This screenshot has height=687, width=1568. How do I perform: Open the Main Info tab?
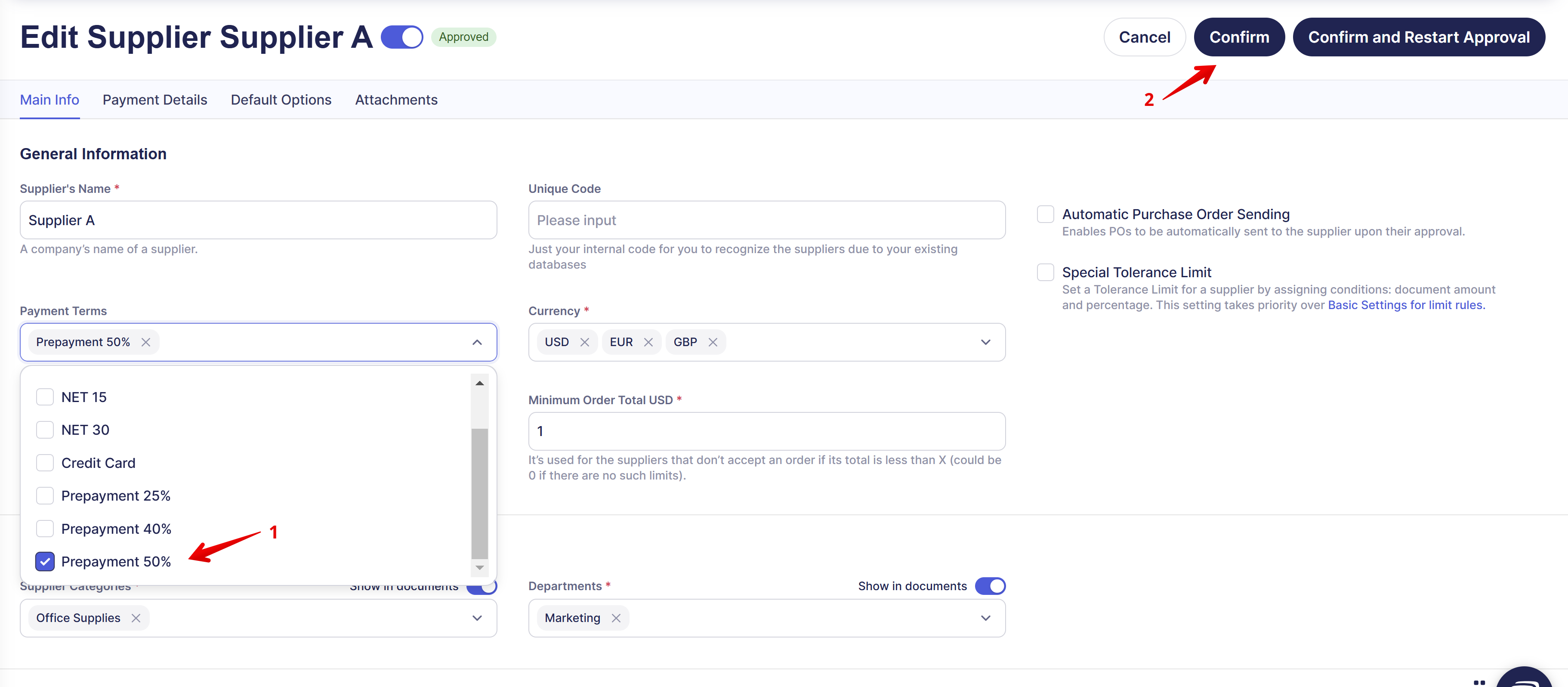tap(49, 100)
